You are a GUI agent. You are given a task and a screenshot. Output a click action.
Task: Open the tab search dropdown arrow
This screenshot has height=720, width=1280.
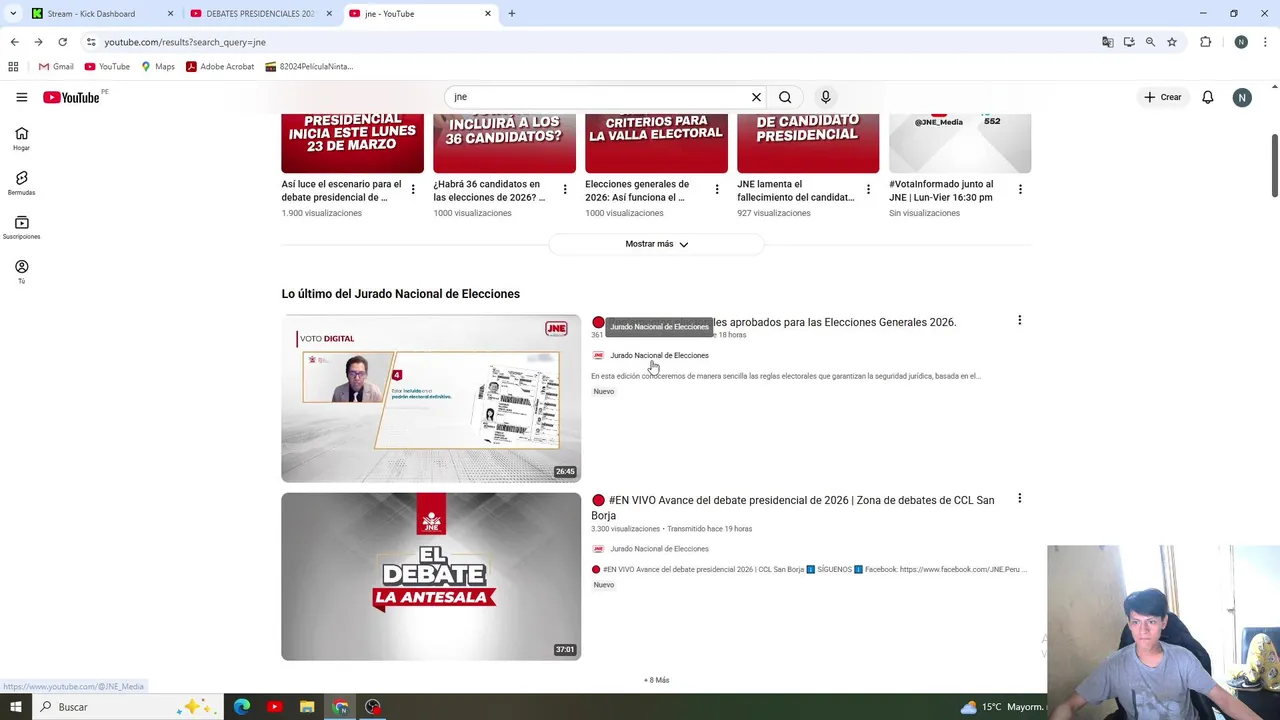tap(13, 14)
